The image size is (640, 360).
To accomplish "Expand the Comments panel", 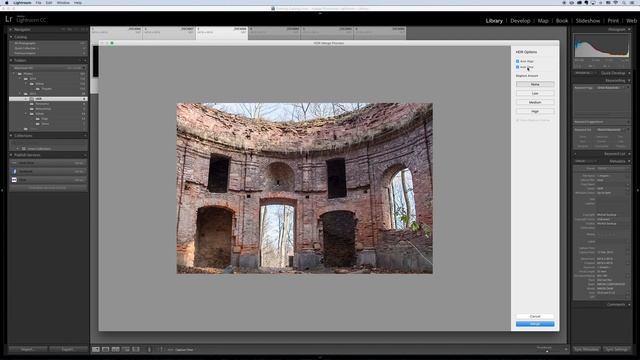I will (x=629, y=304).
